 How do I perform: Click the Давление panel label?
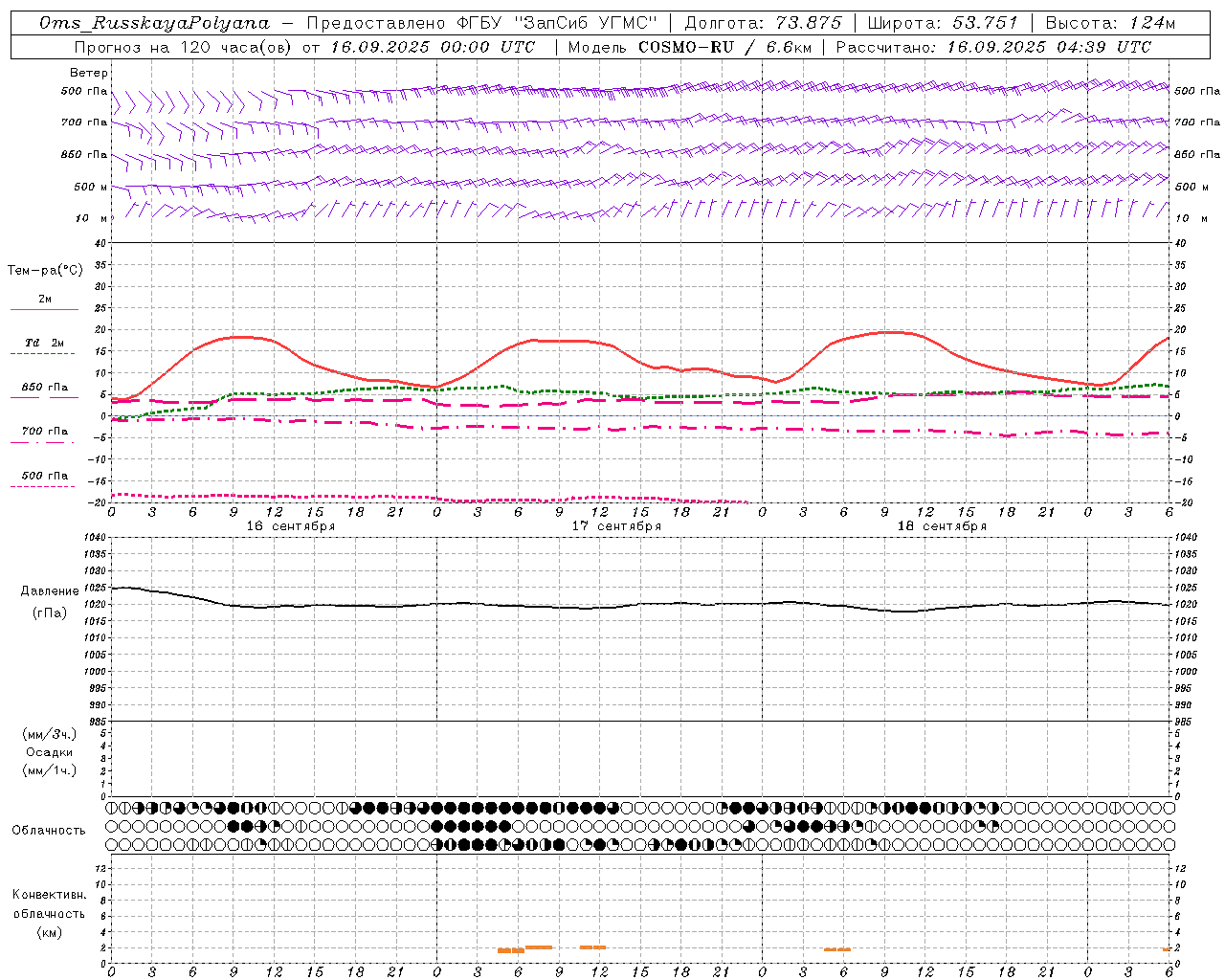[50, 591]
